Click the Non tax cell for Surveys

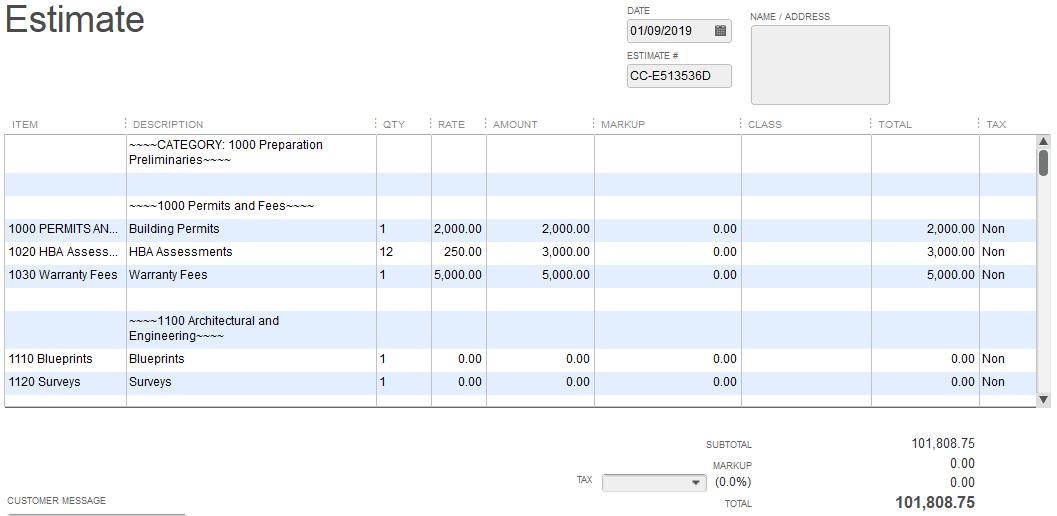click(x=1008, y=382)
